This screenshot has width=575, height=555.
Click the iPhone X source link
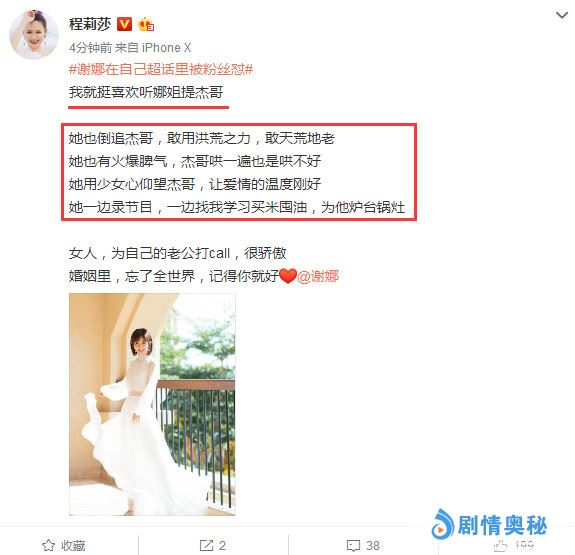166,48
